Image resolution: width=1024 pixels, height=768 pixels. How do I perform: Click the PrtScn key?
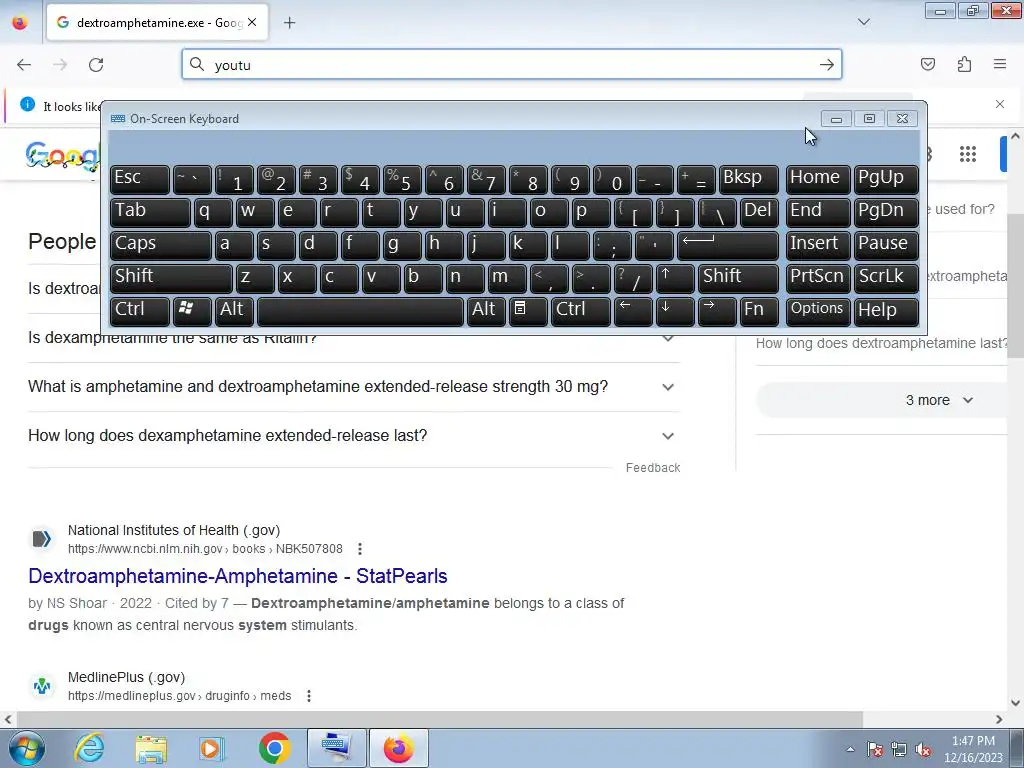click(818, 278)
